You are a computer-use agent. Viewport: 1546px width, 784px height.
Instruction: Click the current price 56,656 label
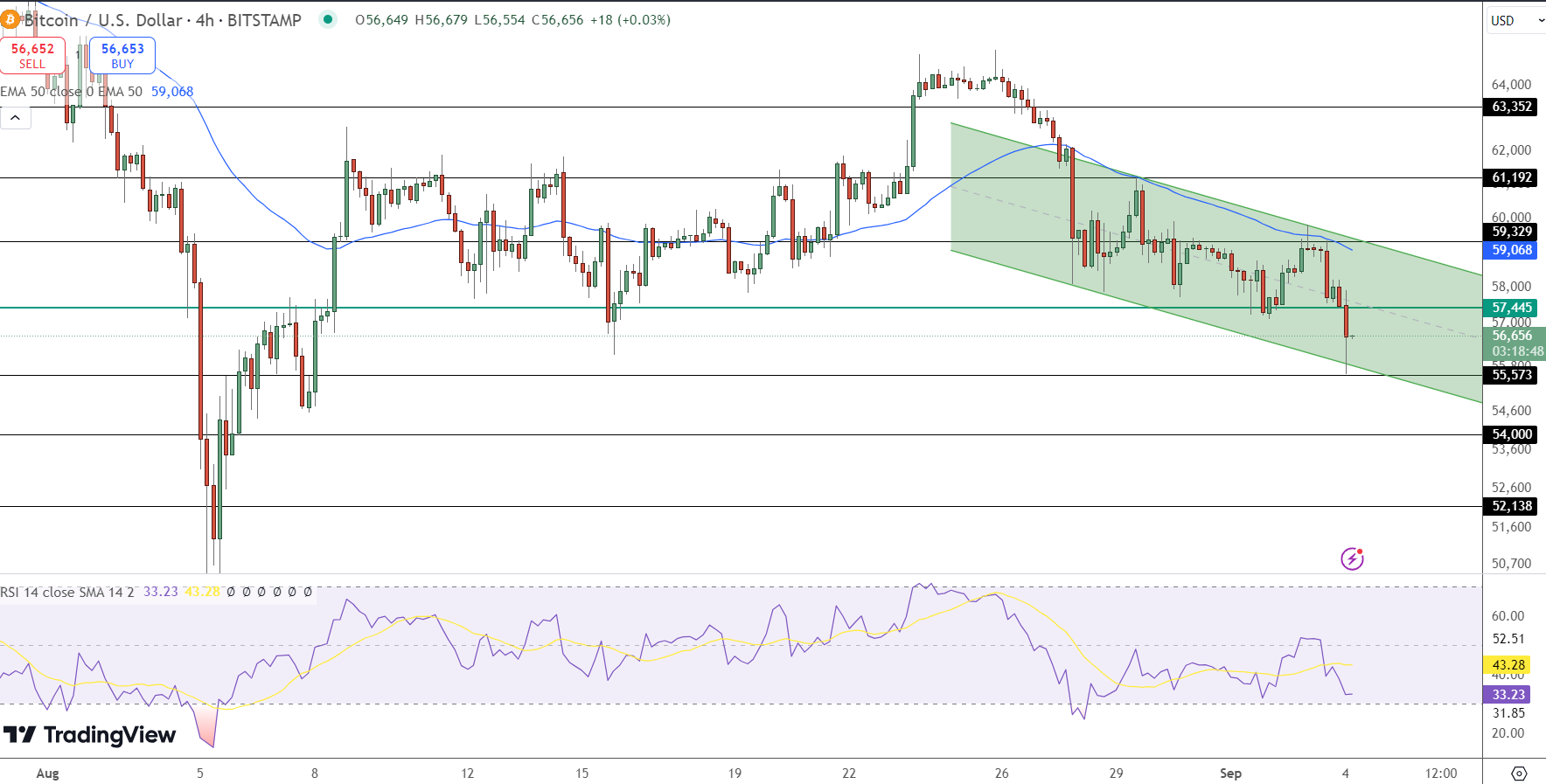click(1512, 336)
